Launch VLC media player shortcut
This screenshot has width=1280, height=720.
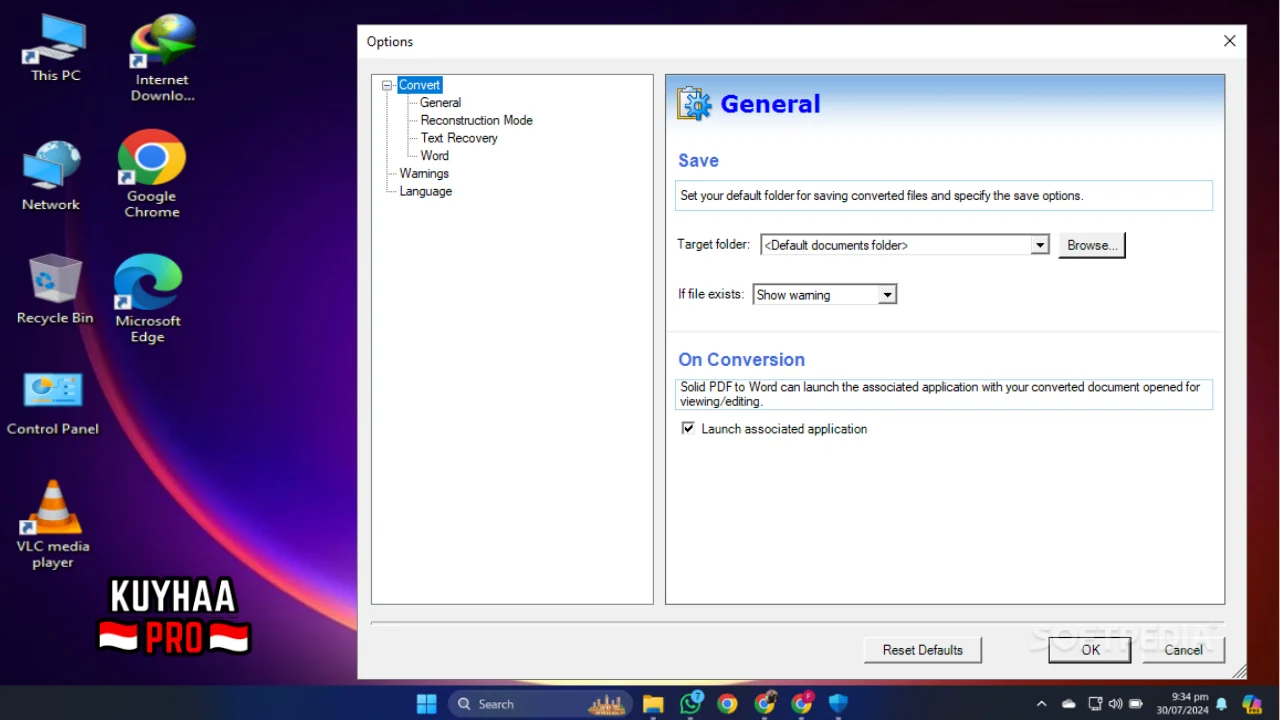point(53,524)
